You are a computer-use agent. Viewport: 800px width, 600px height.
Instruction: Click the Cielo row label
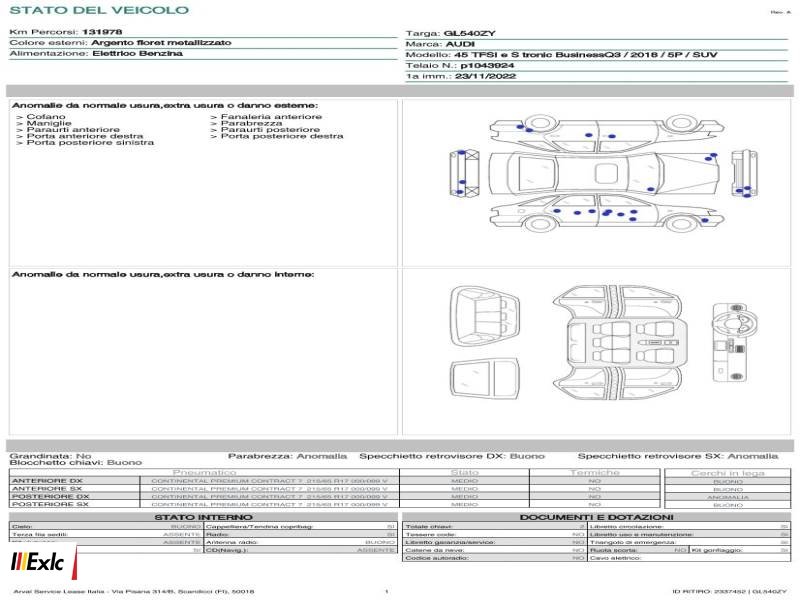(x=22, y=526)
